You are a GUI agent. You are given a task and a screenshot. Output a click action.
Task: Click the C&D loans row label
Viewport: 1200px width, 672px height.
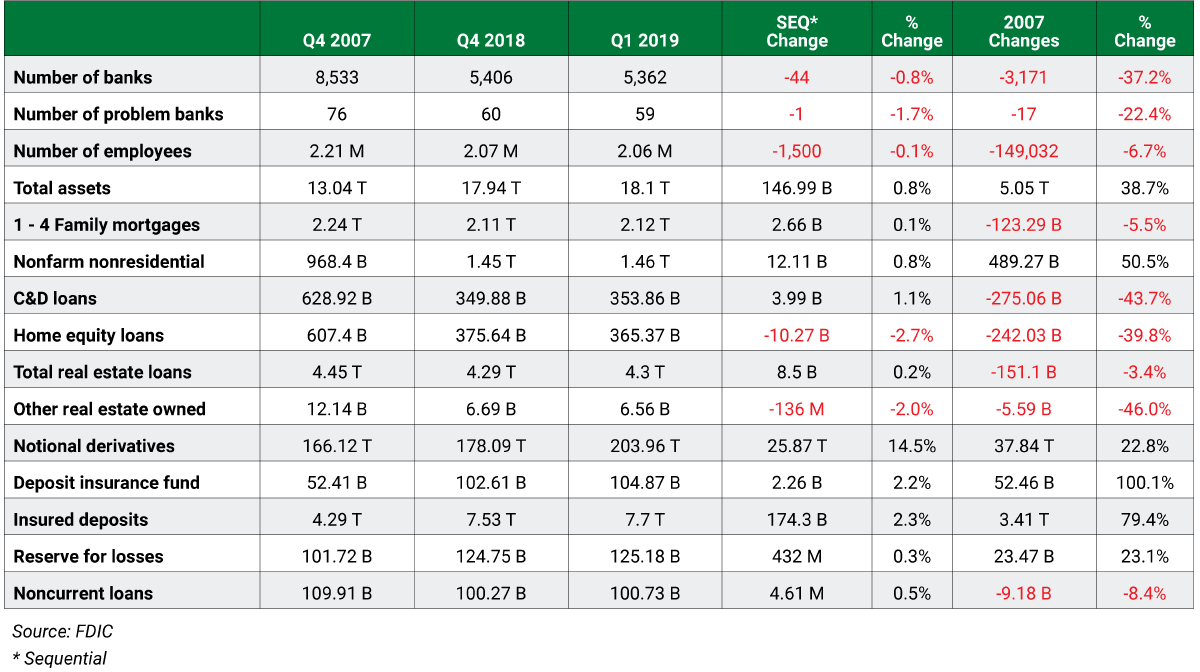55,298
